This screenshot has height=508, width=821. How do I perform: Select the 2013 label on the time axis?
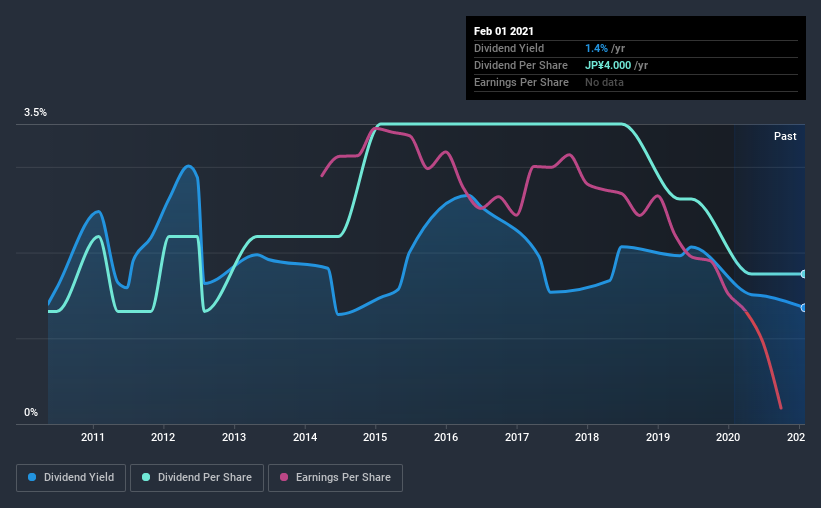(234, 437)
